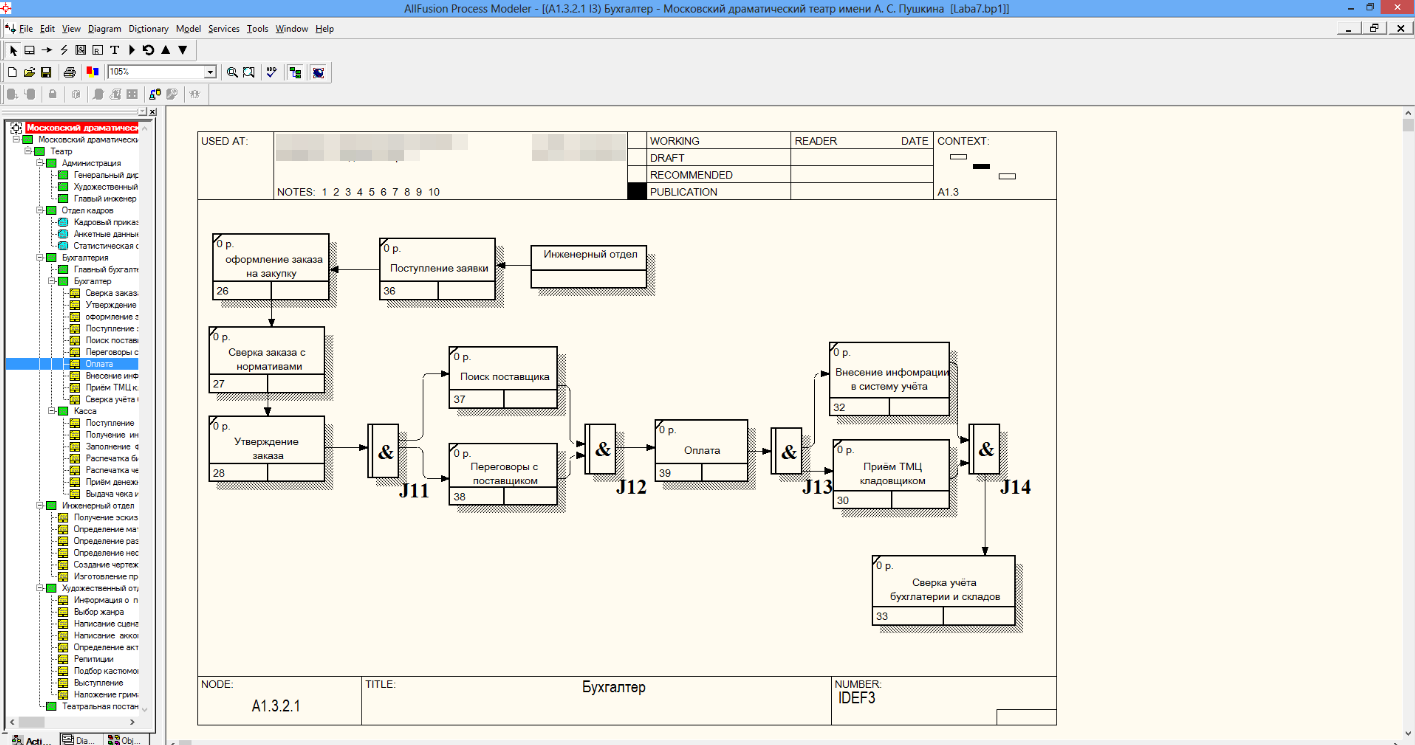Open the Diagram menu
1415x745 pixels.
tap(104, 29)
